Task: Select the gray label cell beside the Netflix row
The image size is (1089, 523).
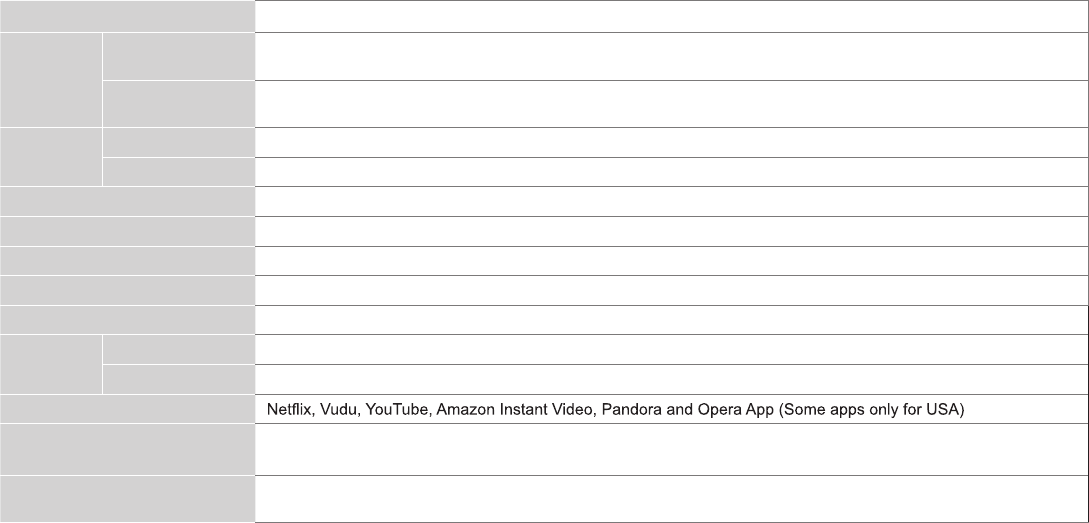Action: pos(127,410)
